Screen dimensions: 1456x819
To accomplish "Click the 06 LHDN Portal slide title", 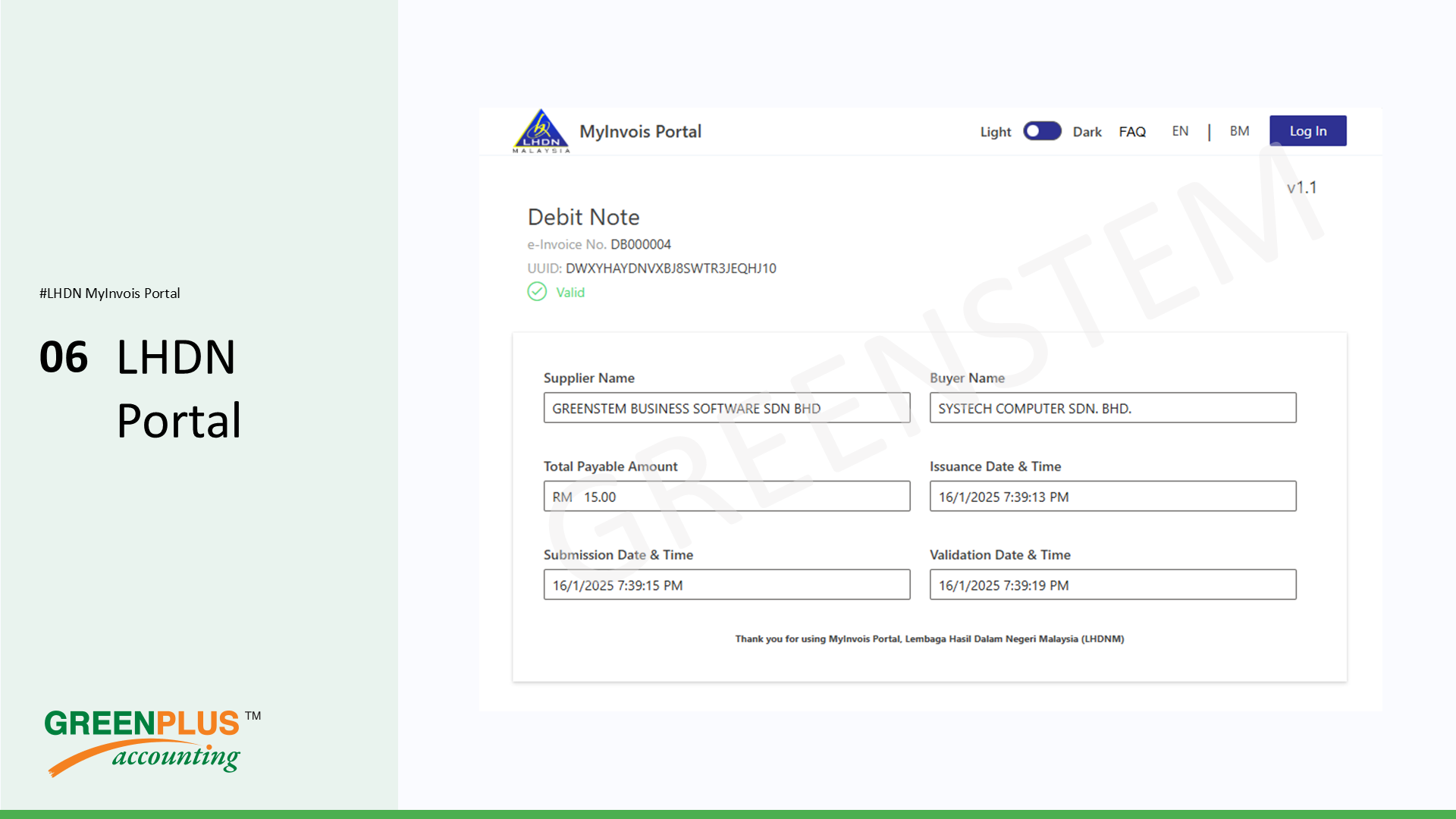I will 140,388.
